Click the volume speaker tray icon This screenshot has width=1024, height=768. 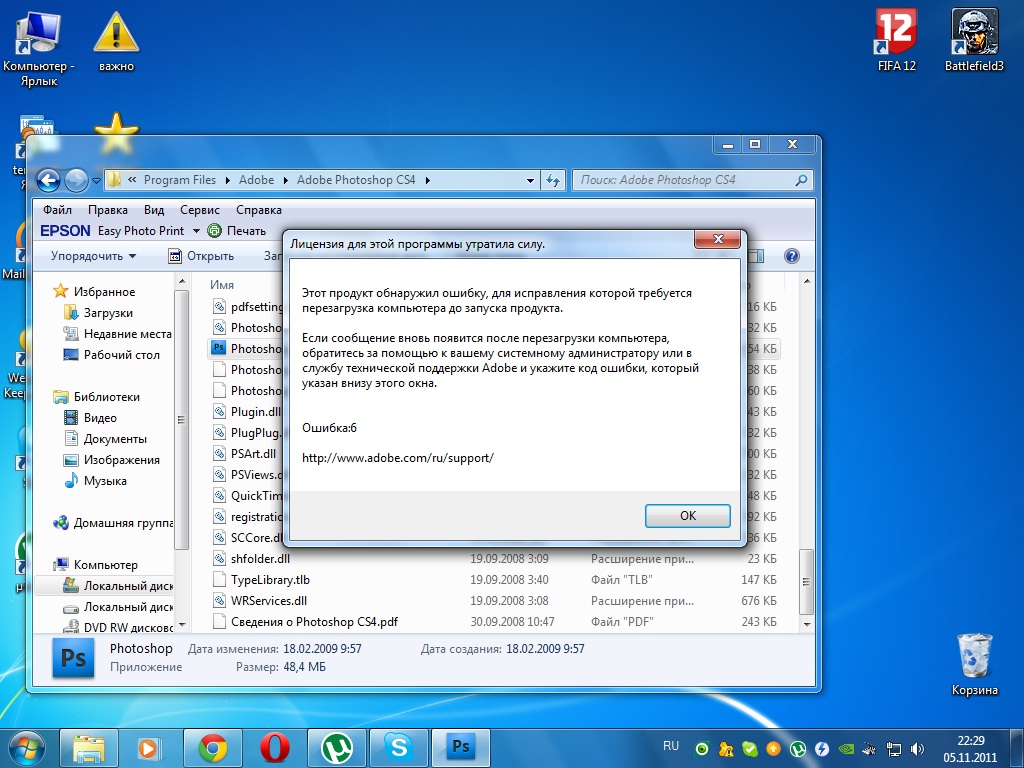[x=918, y=749]
